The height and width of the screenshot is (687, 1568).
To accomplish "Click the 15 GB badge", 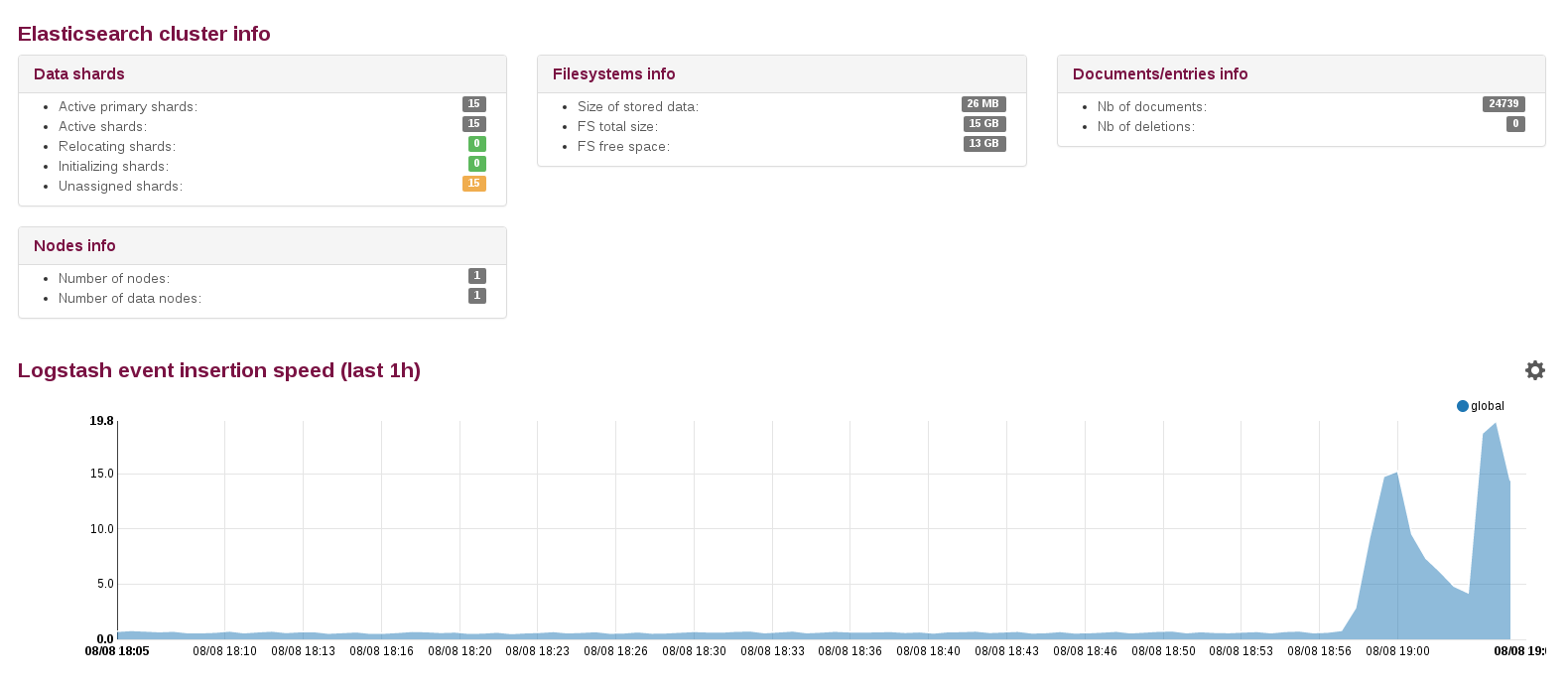I will 984,124.
